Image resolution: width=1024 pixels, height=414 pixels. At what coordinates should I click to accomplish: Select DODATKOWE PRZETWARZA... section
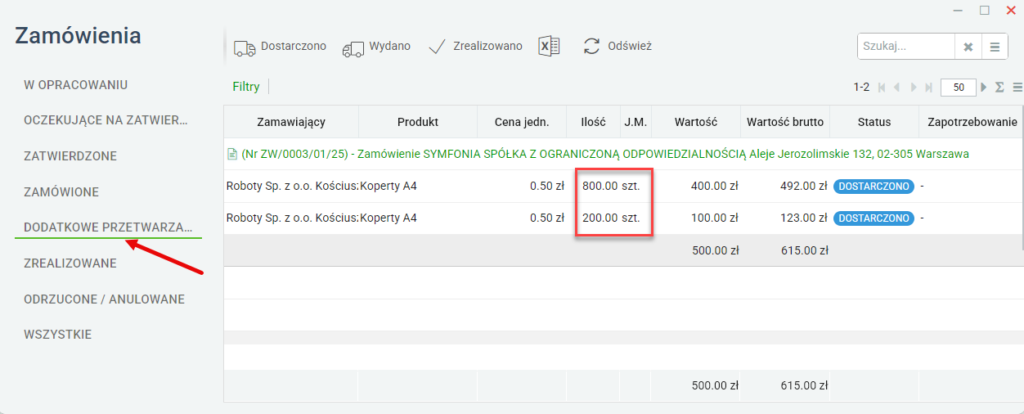108,227
